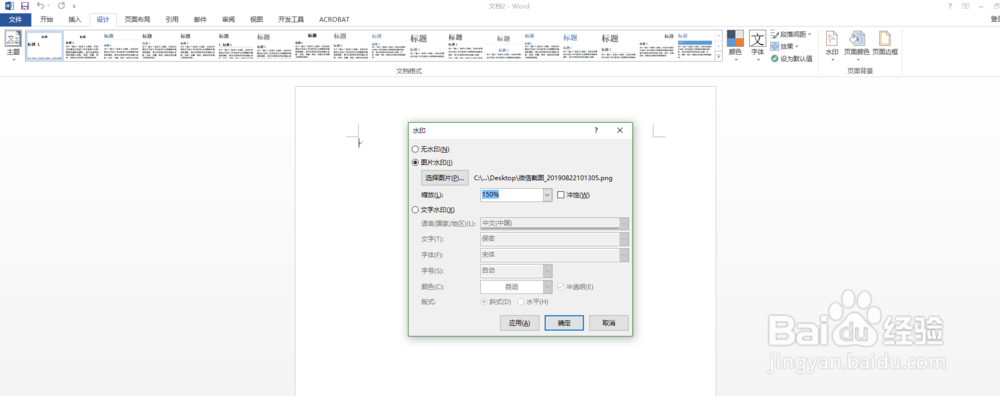Select Picture watermark (图片水印) option
Image resolution: width=1000 pixels, height=396 pixels.
pyautogui.click(x=416, y=163)
